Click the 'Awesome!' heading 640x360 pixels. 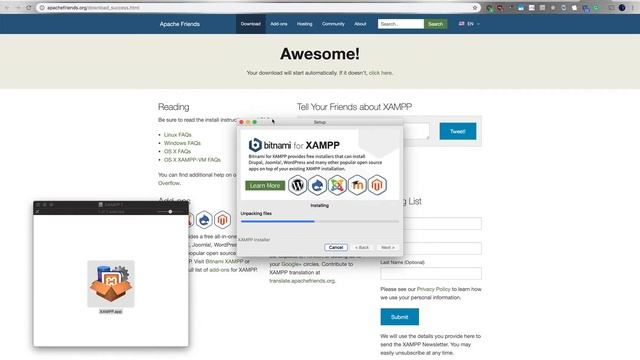tap(320, 54)
